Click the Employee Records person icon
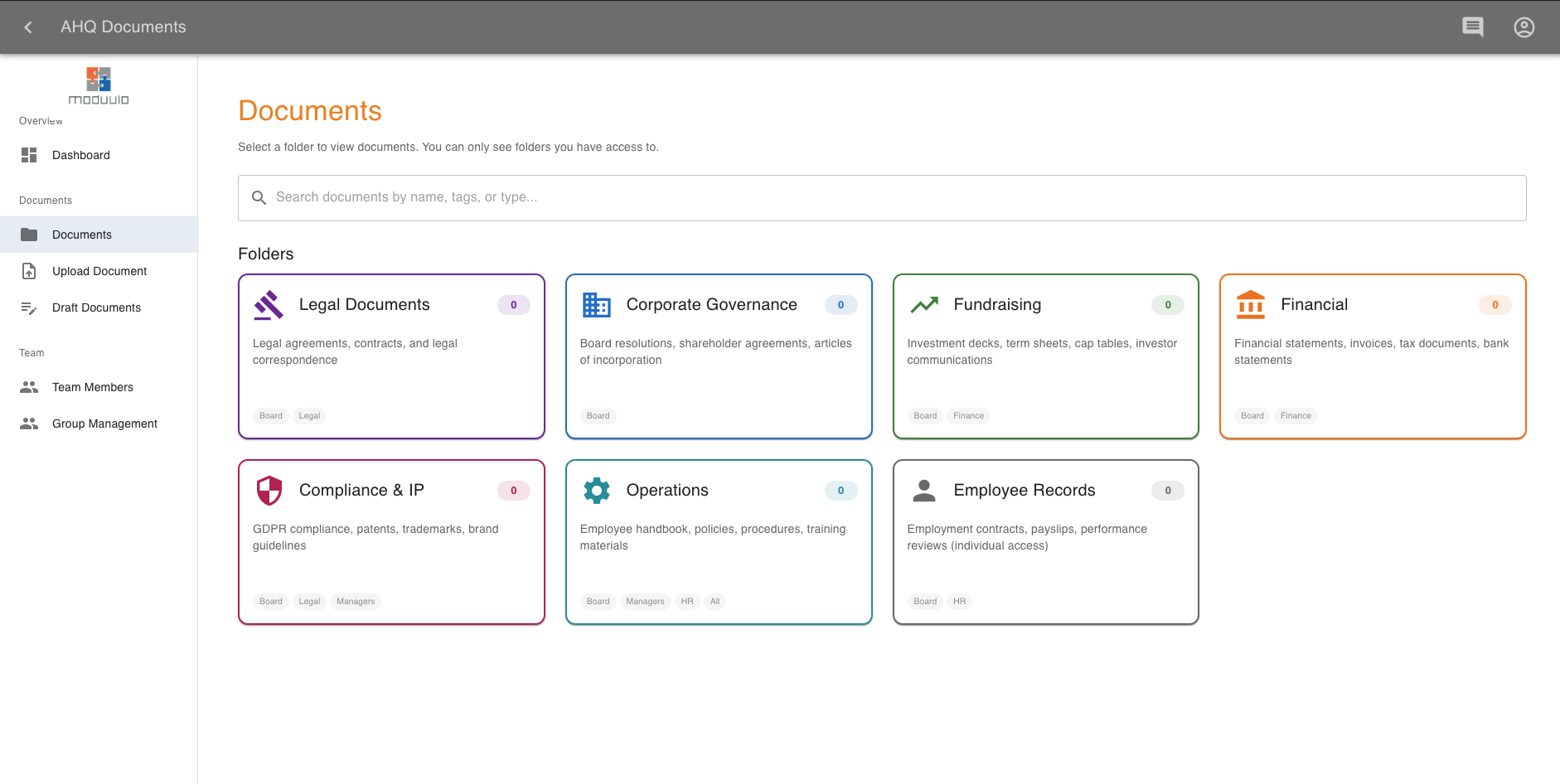The width and height of the screenshot is (1560, 784). coord(923,491)
